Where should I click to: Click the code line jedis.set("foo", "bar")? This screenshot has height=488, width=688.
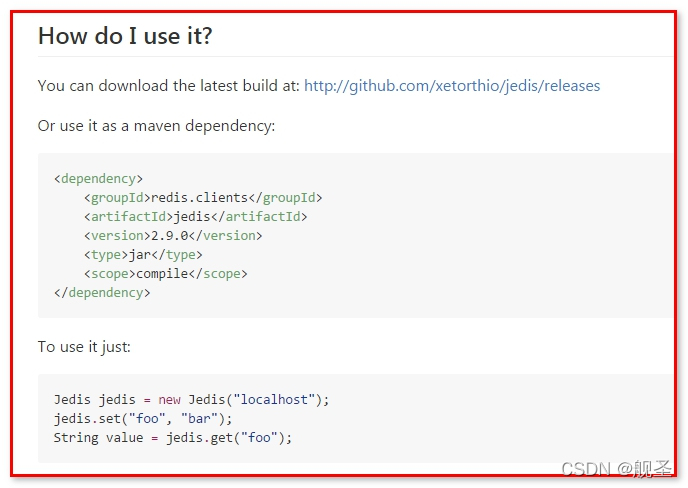coord(143,419)
